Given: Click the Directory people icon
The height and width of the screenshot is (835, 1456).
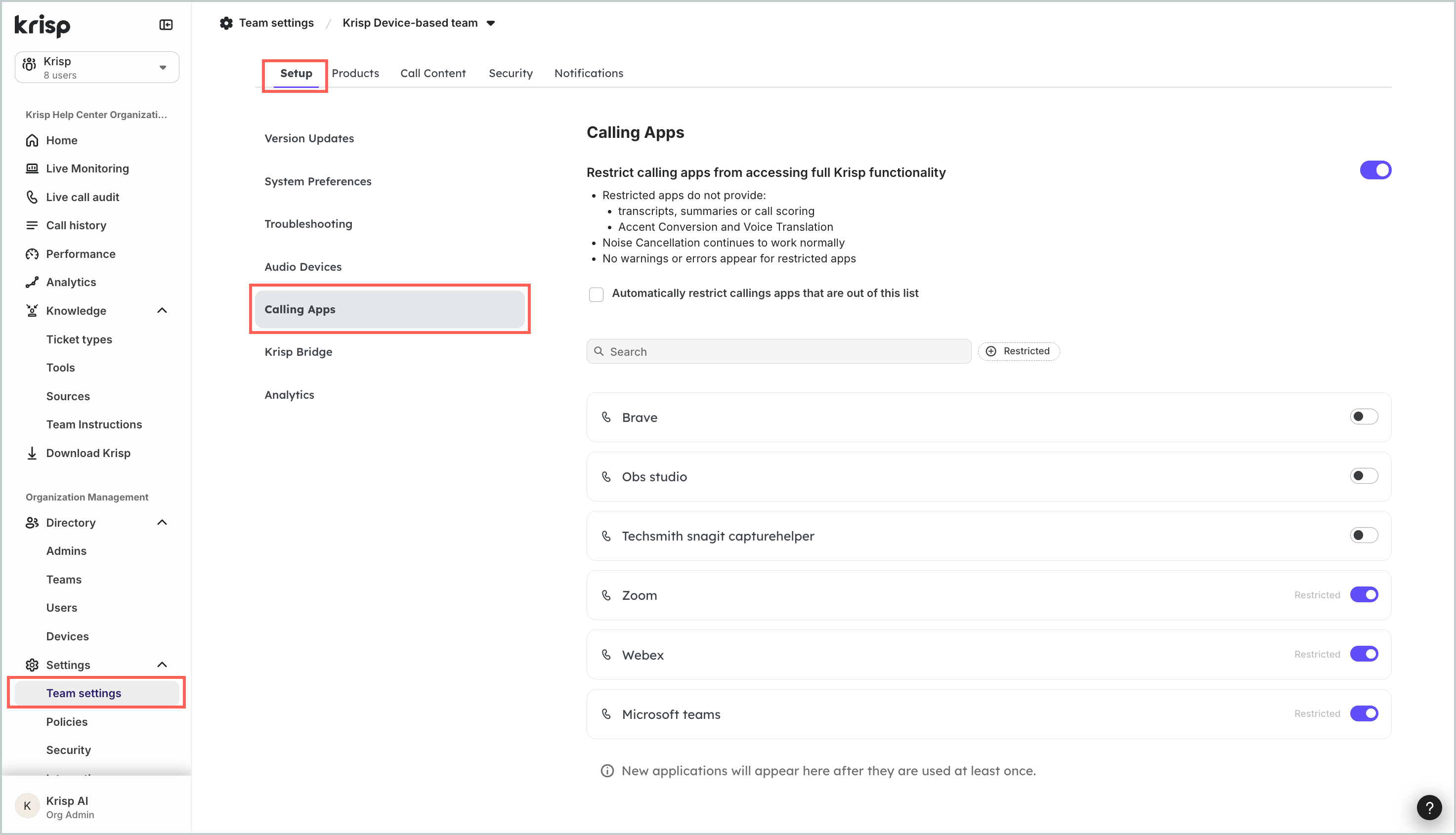Looking at the screenshot, I should (32, 522).
